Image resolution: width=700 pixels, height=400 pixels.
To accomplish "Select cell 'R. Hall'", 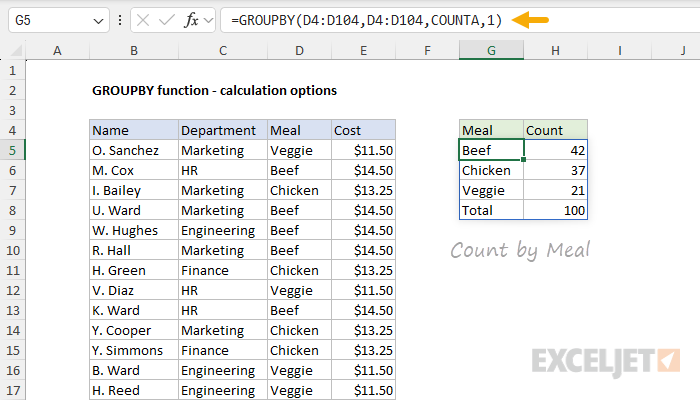I will coord(134,250).
